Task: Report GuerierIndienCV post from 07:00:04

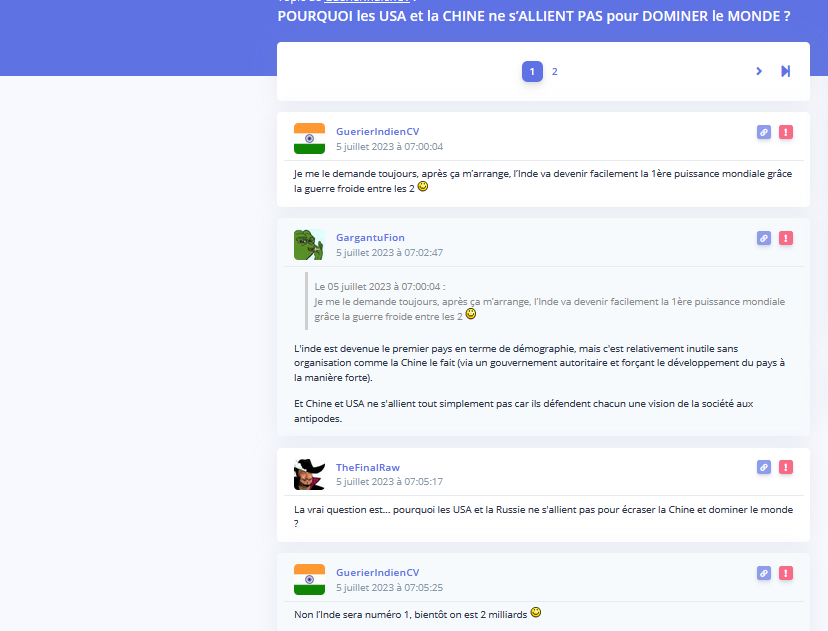Action: (x=786, y=132)
